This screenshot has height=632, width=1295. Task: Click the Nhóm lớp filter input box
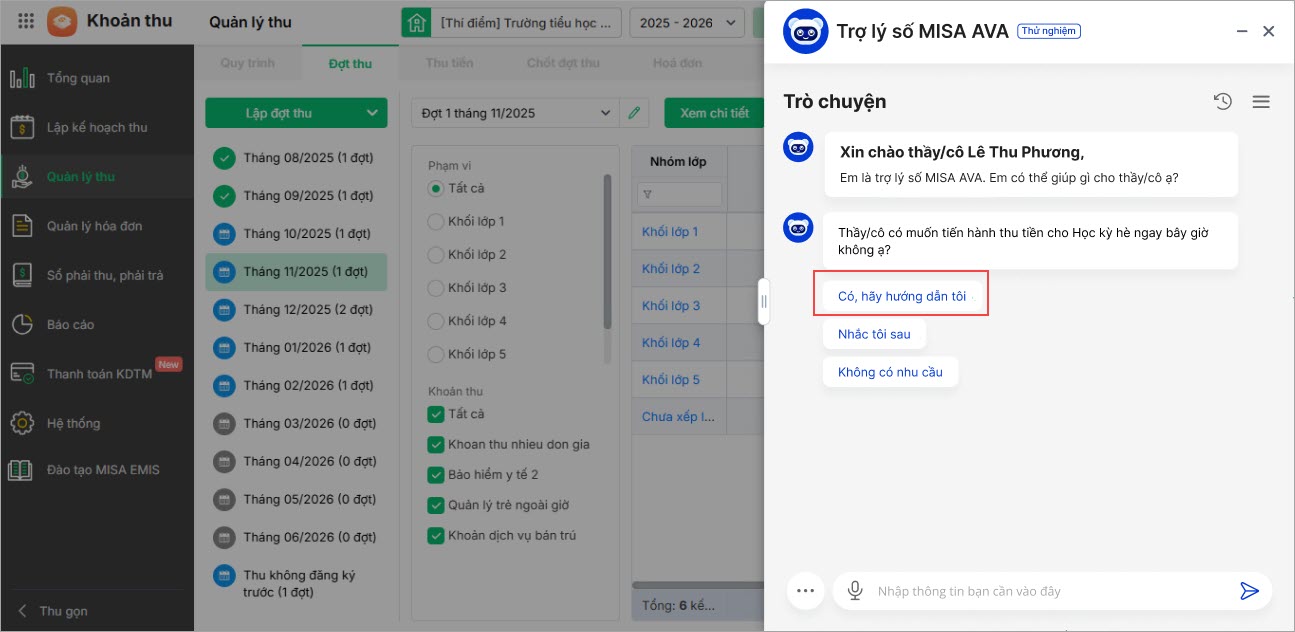679,194
